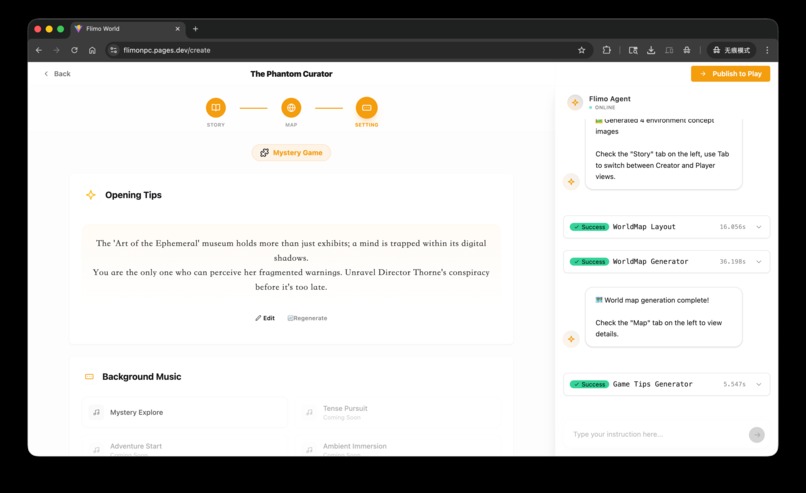806x493 pixels.
Task: Go back with the Back link
Action: tap(57, 74)
